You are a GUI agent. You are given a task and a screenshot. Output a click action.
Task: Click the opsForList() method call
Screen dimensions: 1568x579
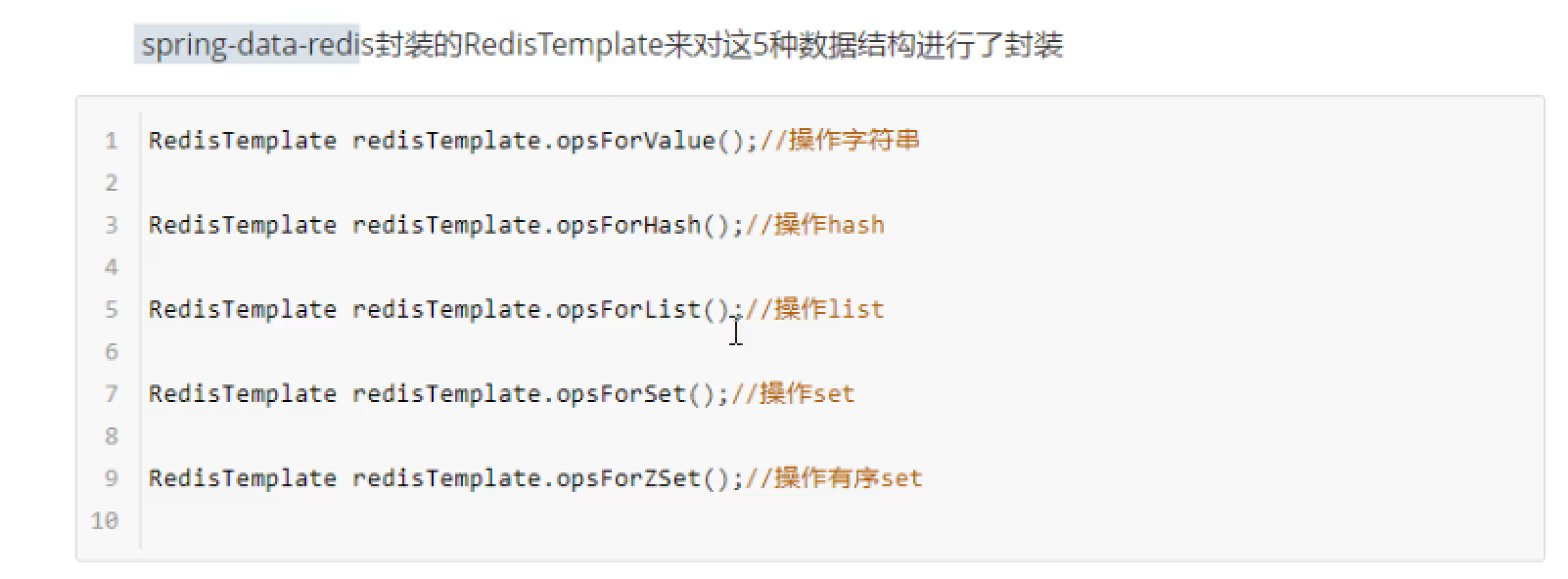click(643, 310)
